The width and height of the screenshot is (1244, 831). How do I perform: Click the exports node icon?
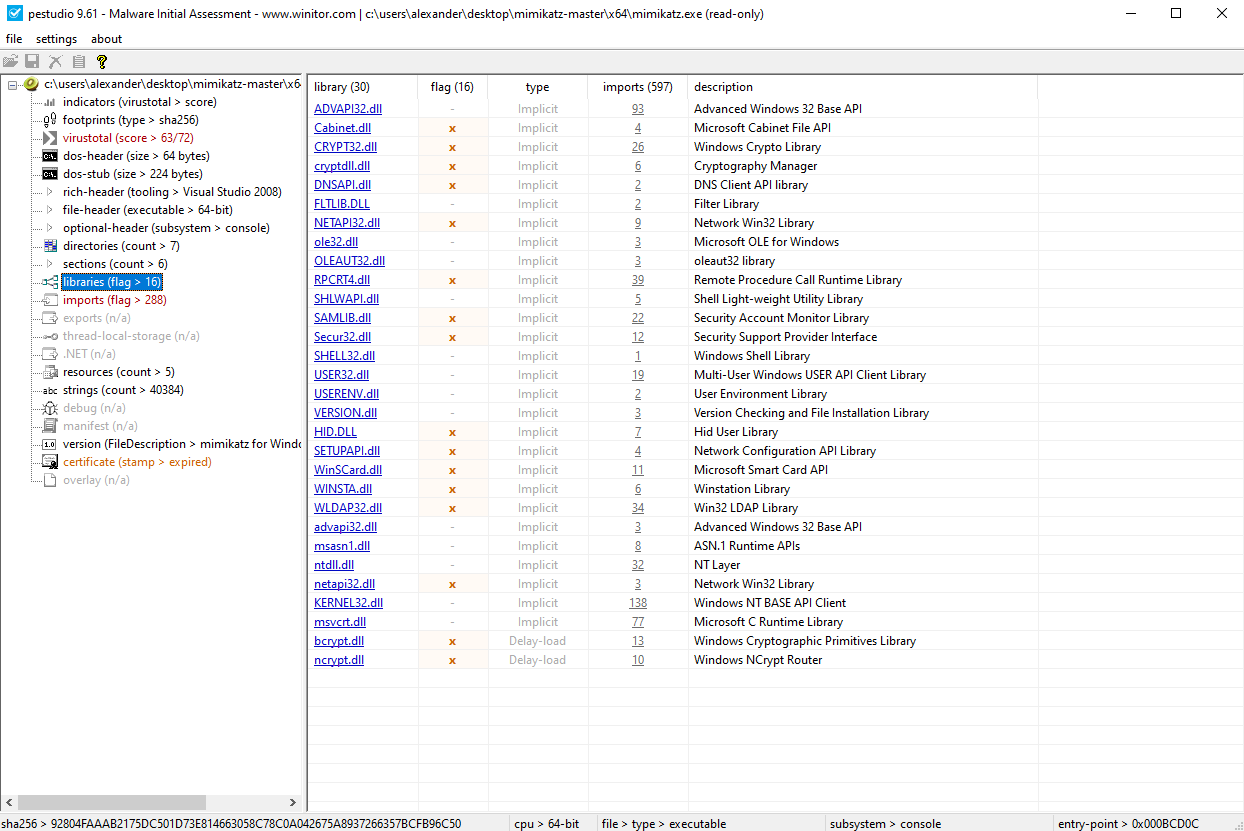point(50,318)
